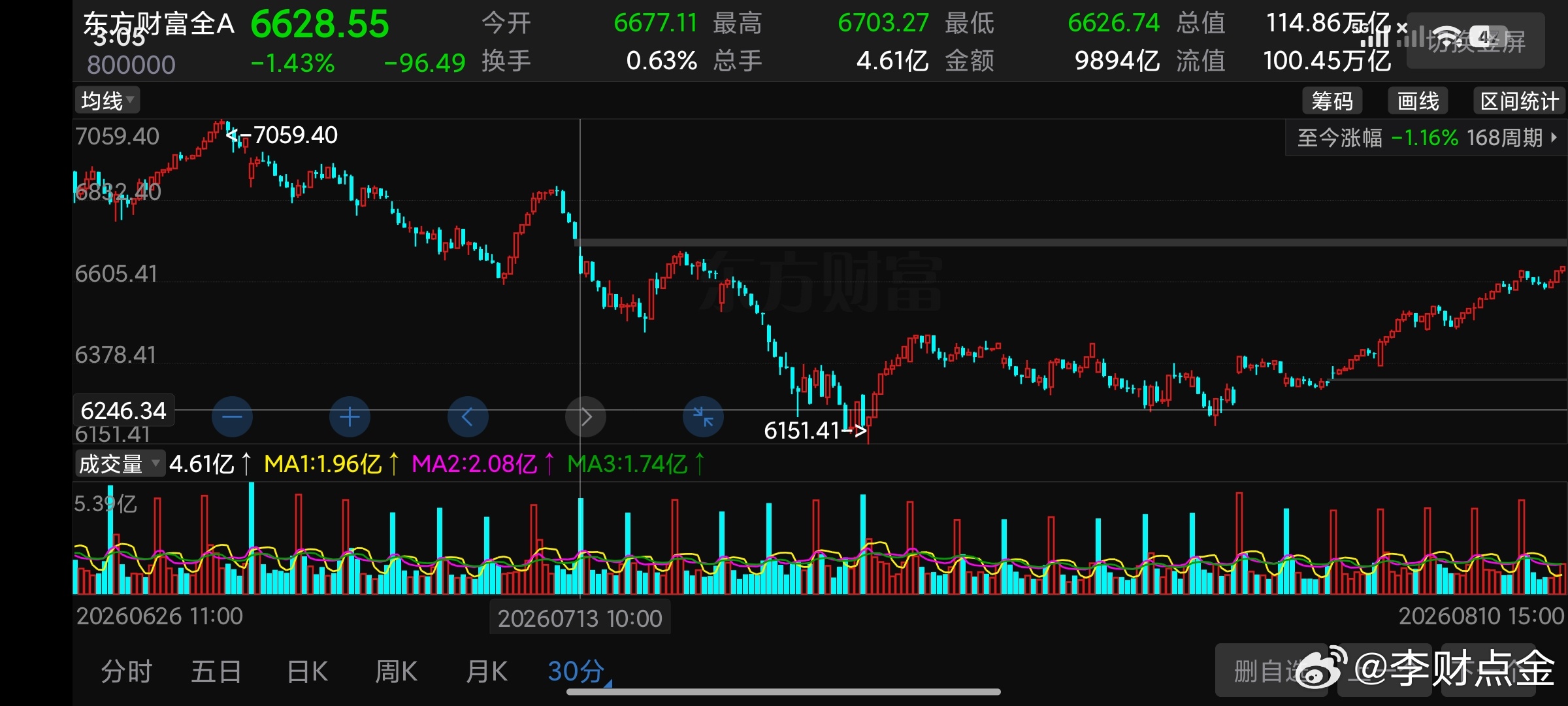Click the MA2:2.08亿 volume average label

tap(474, 464)
